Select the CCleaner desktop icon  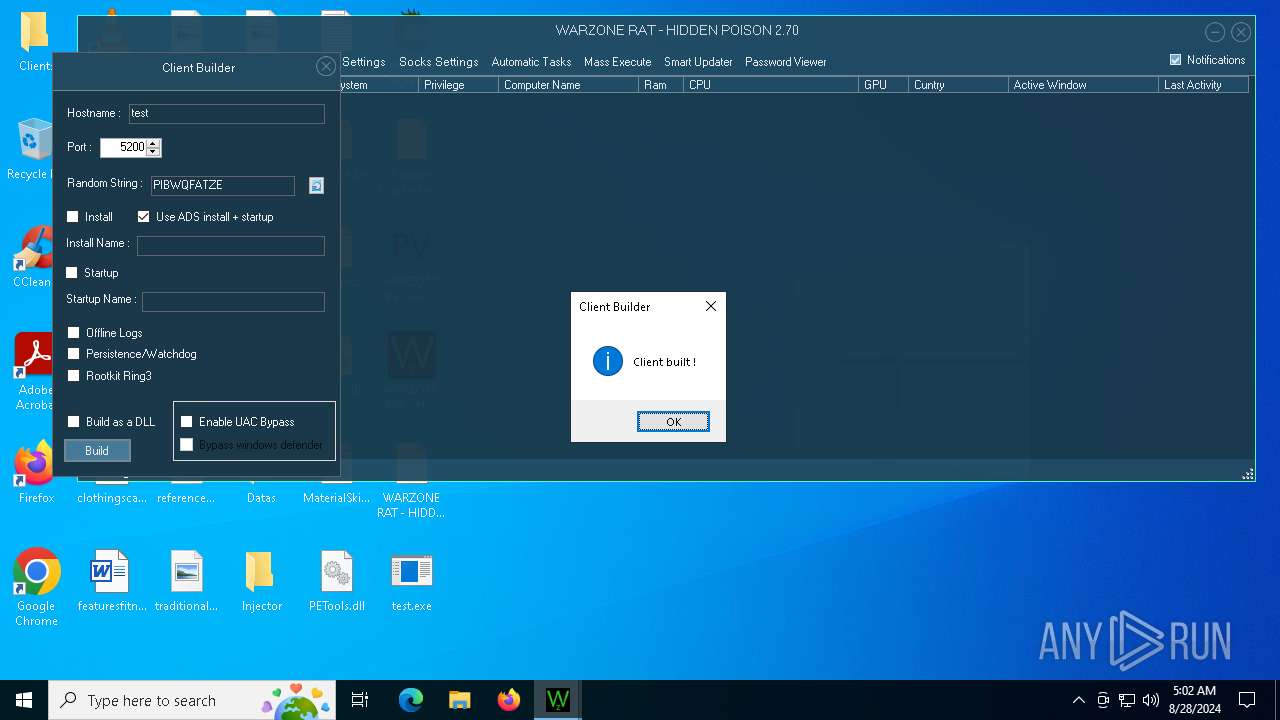pos(33,257)
